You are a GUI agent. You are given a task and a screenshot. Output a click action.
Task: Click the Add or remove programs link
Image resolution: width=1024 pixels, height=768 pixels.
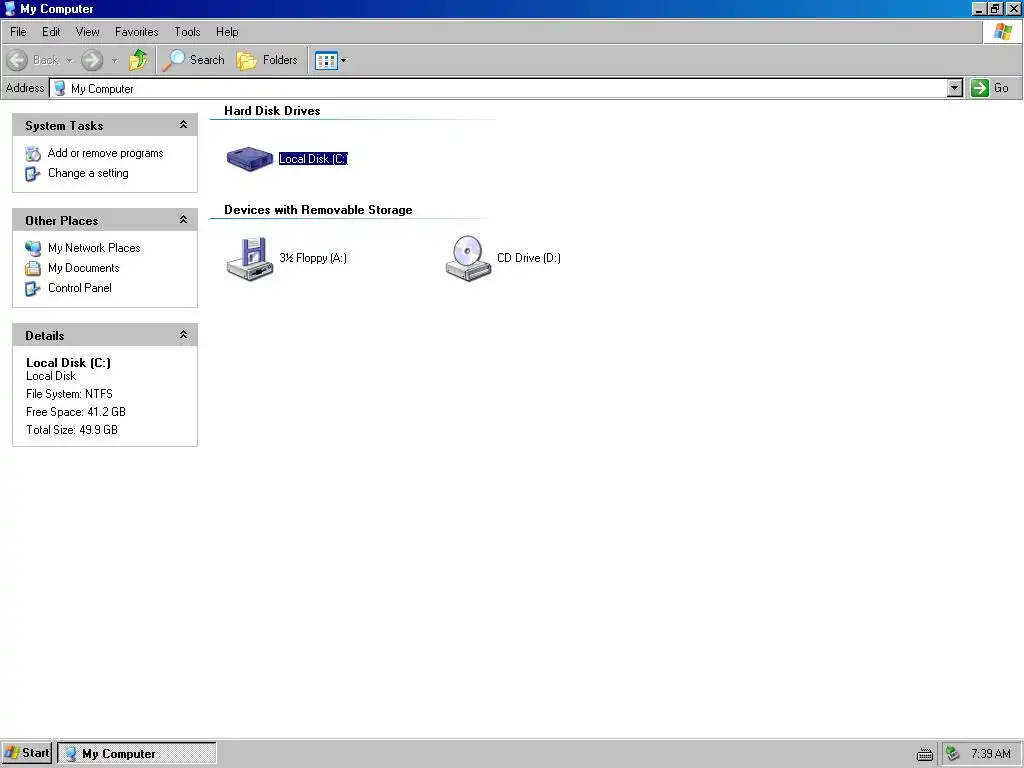pyautogui.click(x=106, y=153)
